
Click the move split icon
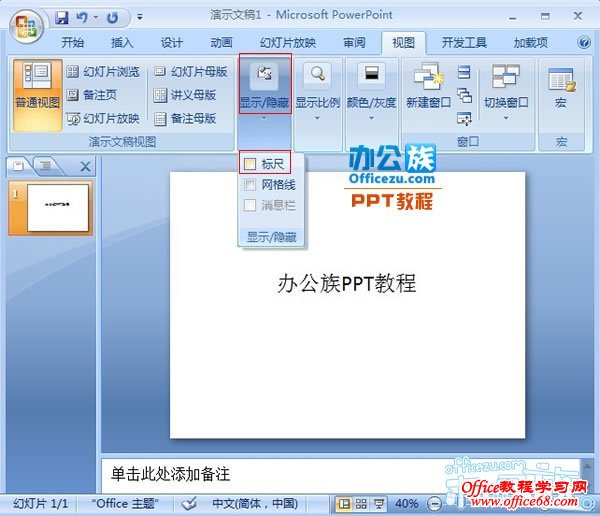click(464, 119)
